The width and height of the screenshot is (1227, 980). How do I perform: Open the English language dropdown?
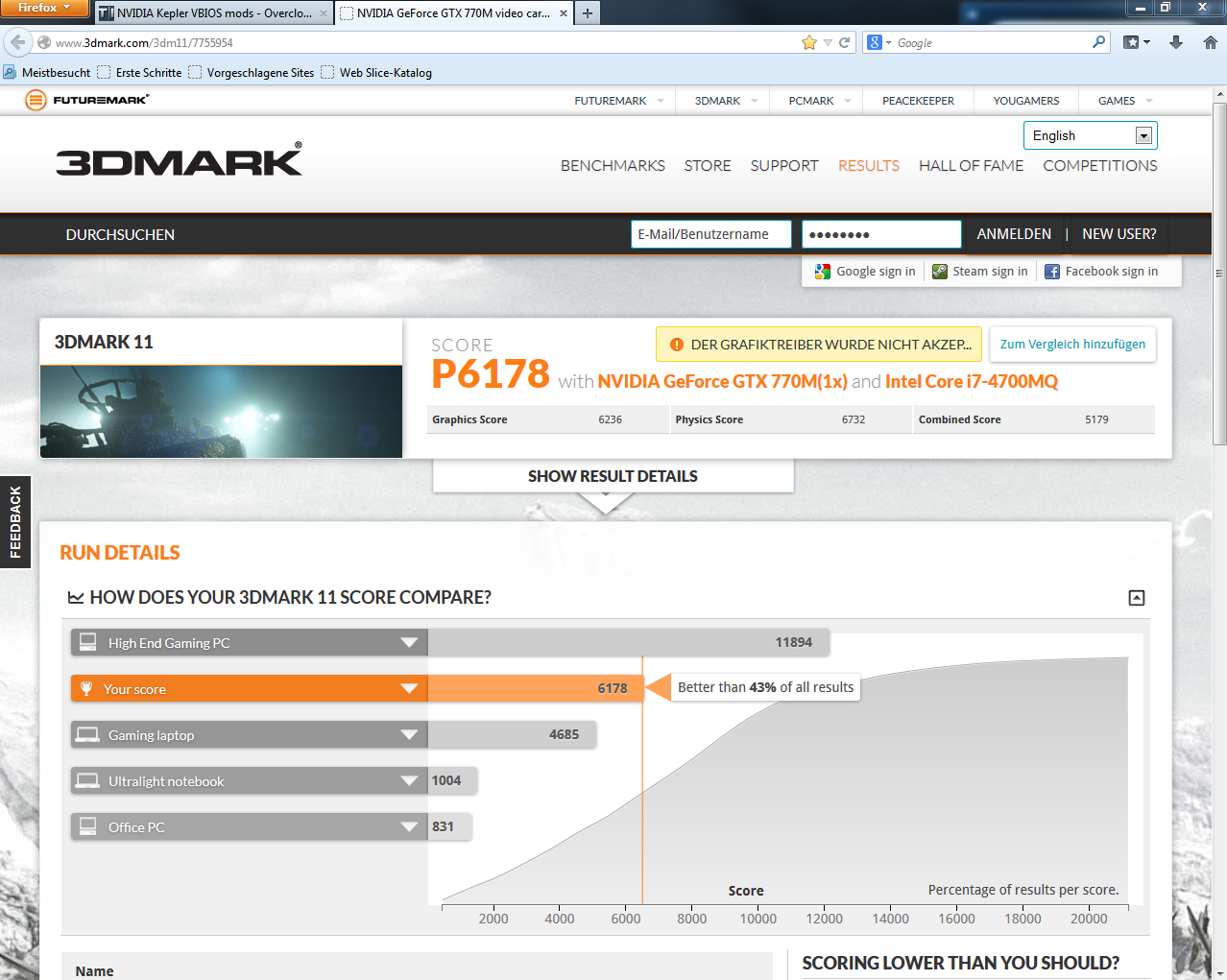pos(1091,135)
